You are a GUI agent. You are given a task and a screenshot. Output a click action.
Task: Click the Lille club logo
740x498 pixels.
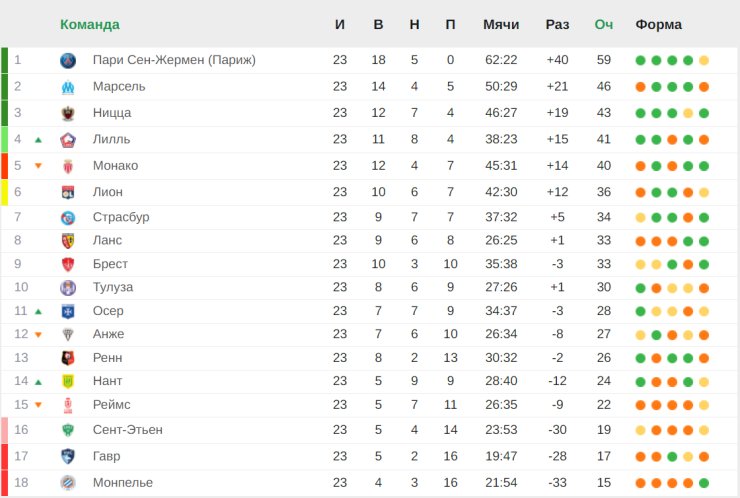pos(68,140)
